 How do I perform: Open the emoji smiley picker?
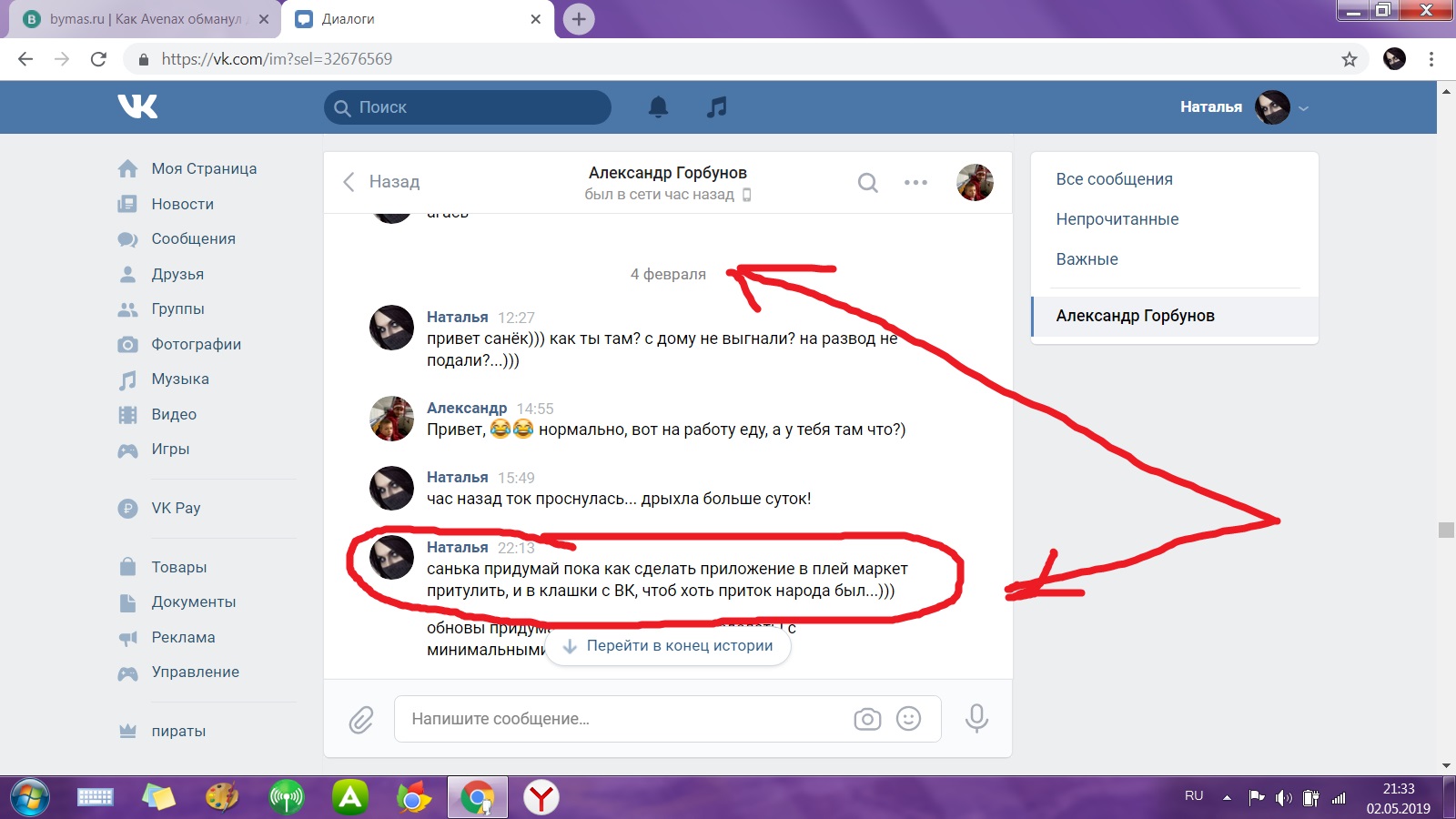(x=908, y=719)
